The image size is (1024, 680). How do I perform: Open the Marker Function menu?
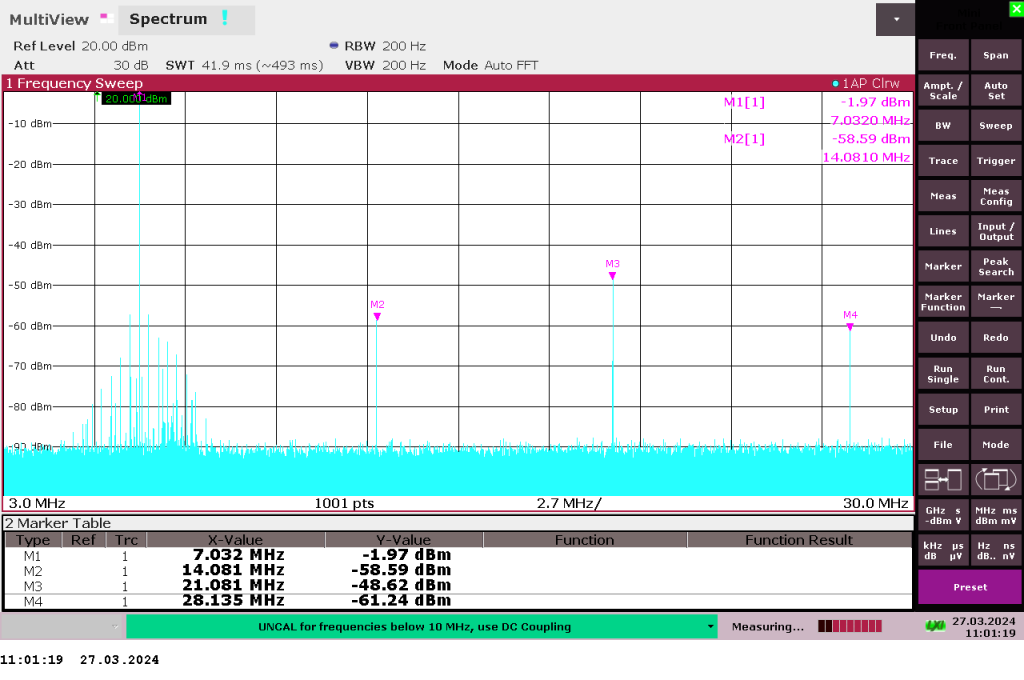tap(943, 302)
